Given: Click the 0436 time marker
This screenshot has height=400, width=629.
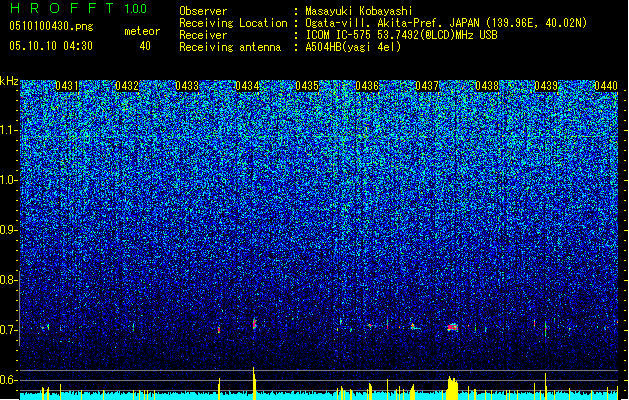Looking at the screenshot, I should [367, 86].
